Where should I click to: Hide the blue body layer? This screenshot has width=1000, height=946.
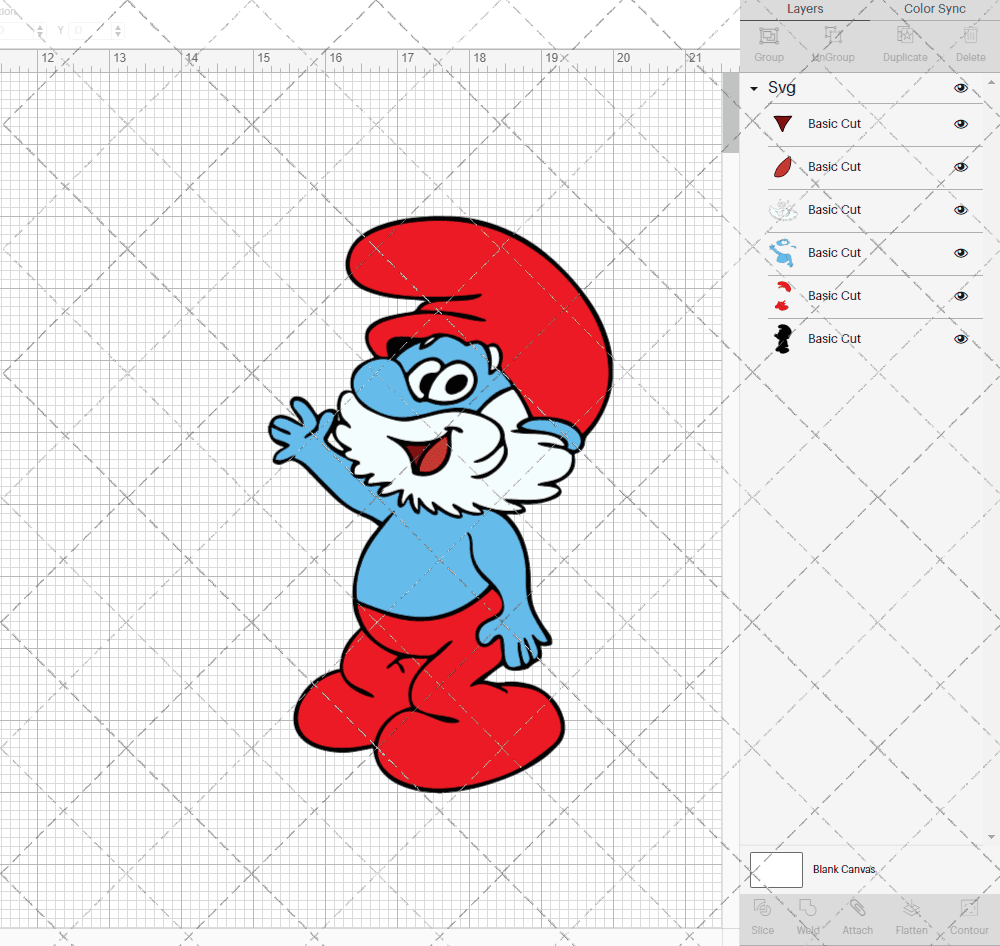960,253
